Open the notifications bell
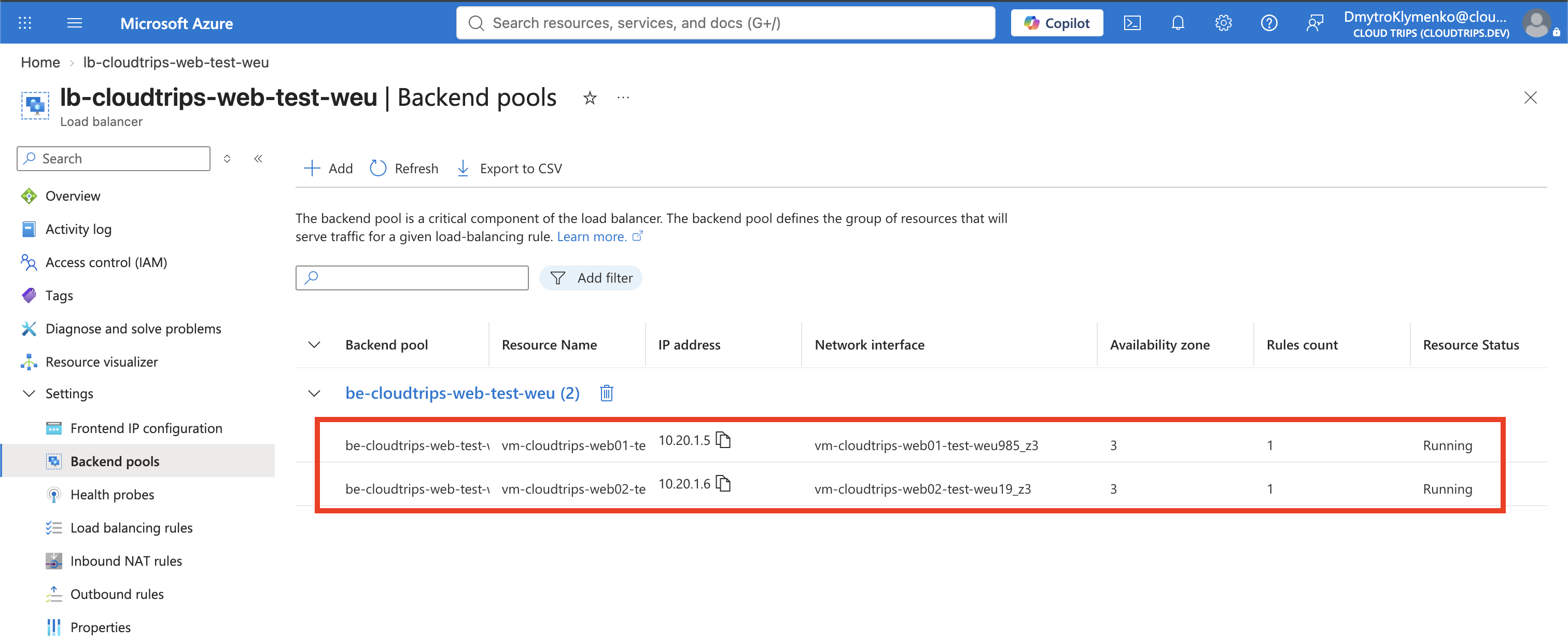Screen dimensions: 1568x643 tap(1178, 23)
